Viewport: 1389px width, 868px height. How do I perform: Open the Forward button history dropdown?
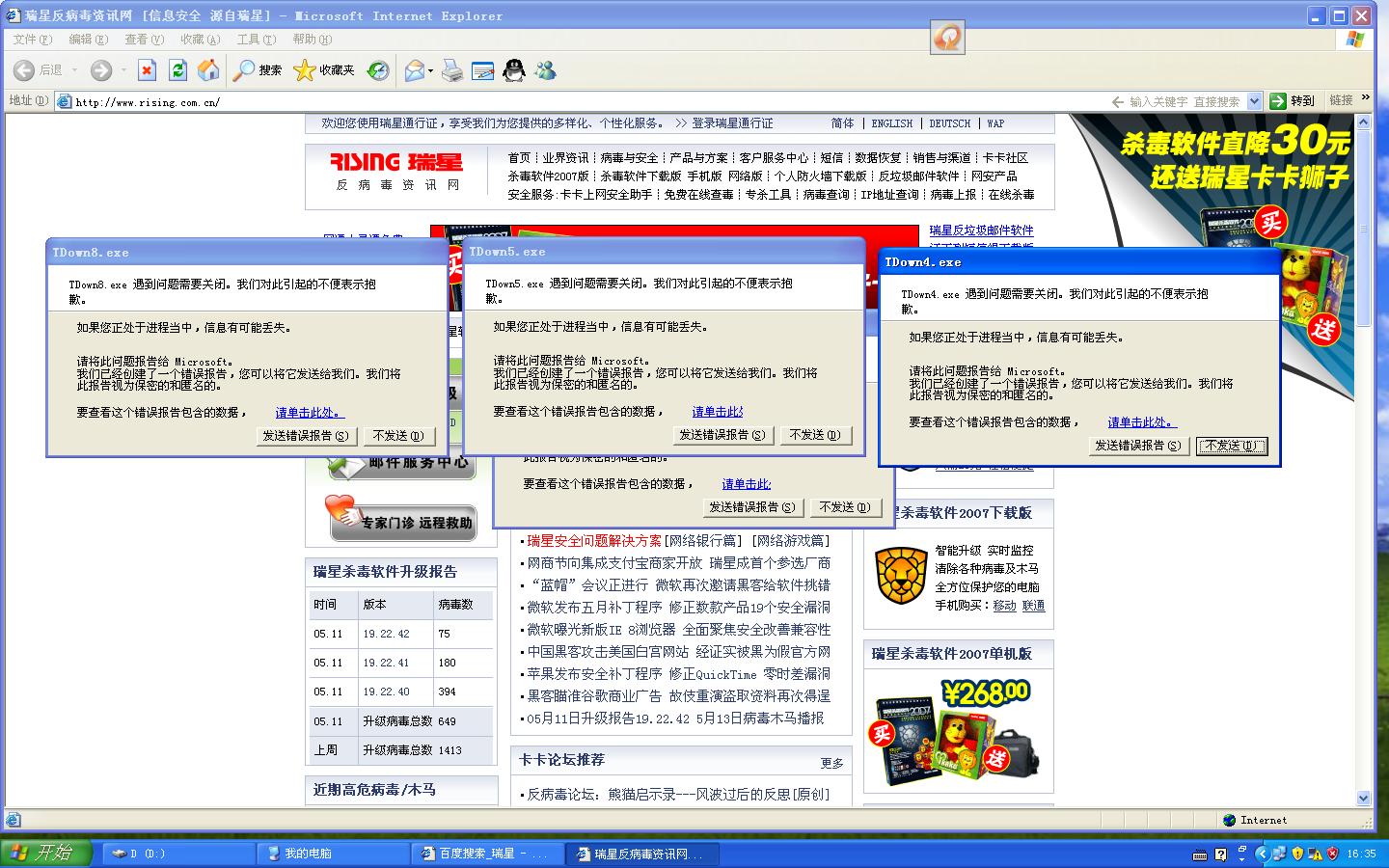[123, 69]
